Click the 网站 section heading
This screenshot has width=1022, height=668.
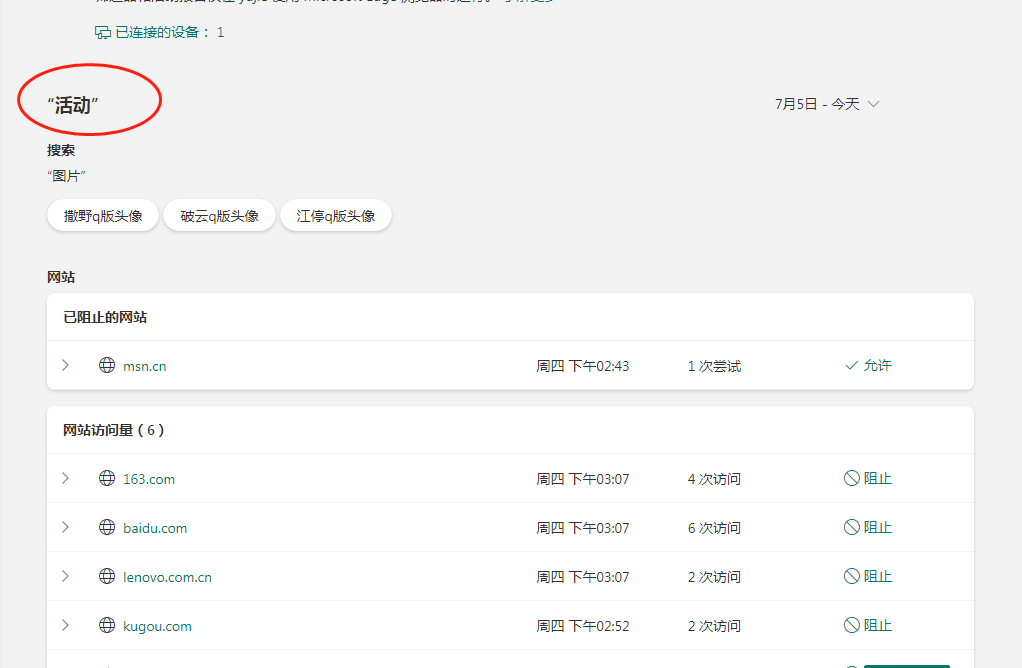pos(61,277)
